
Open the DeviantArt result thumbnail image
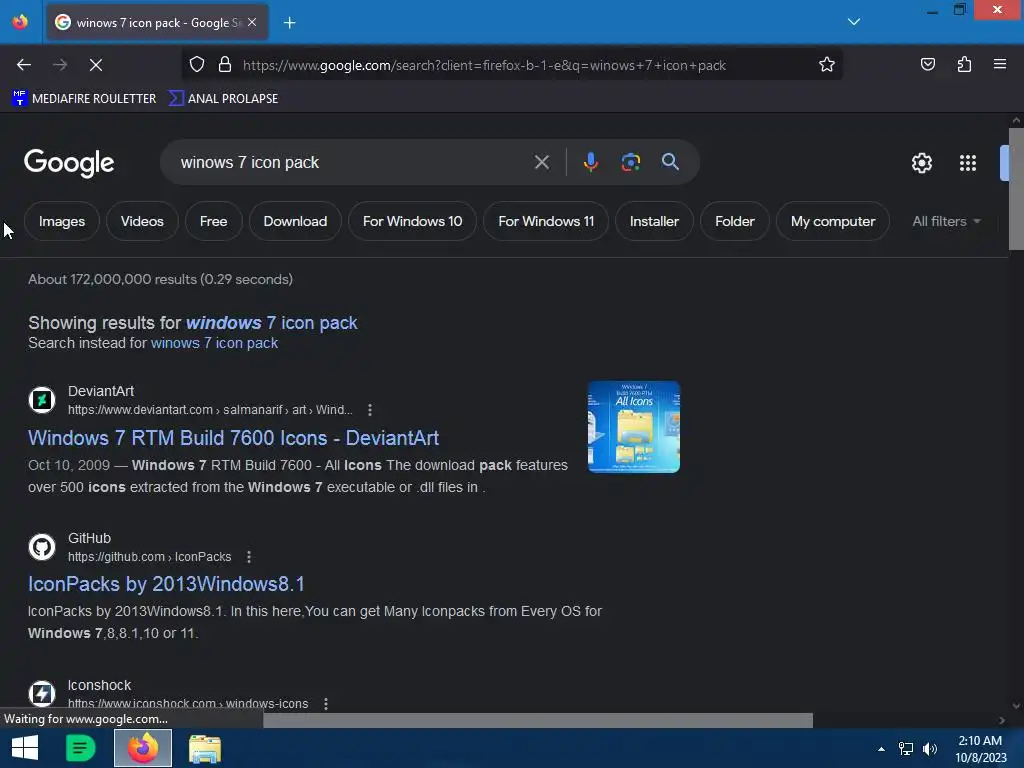[633, 426]
